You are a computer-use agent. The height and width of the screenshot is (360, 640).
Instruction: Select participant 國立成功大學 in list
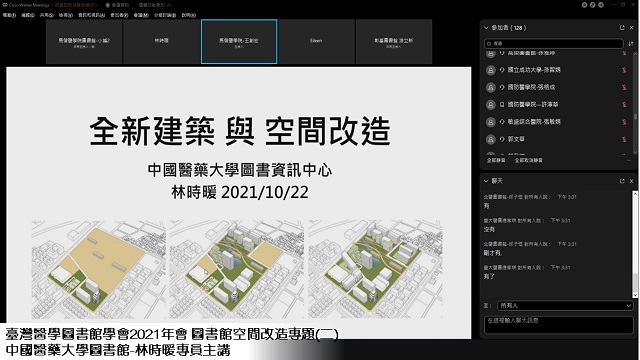pyautogui.click(x=534, y=70)
